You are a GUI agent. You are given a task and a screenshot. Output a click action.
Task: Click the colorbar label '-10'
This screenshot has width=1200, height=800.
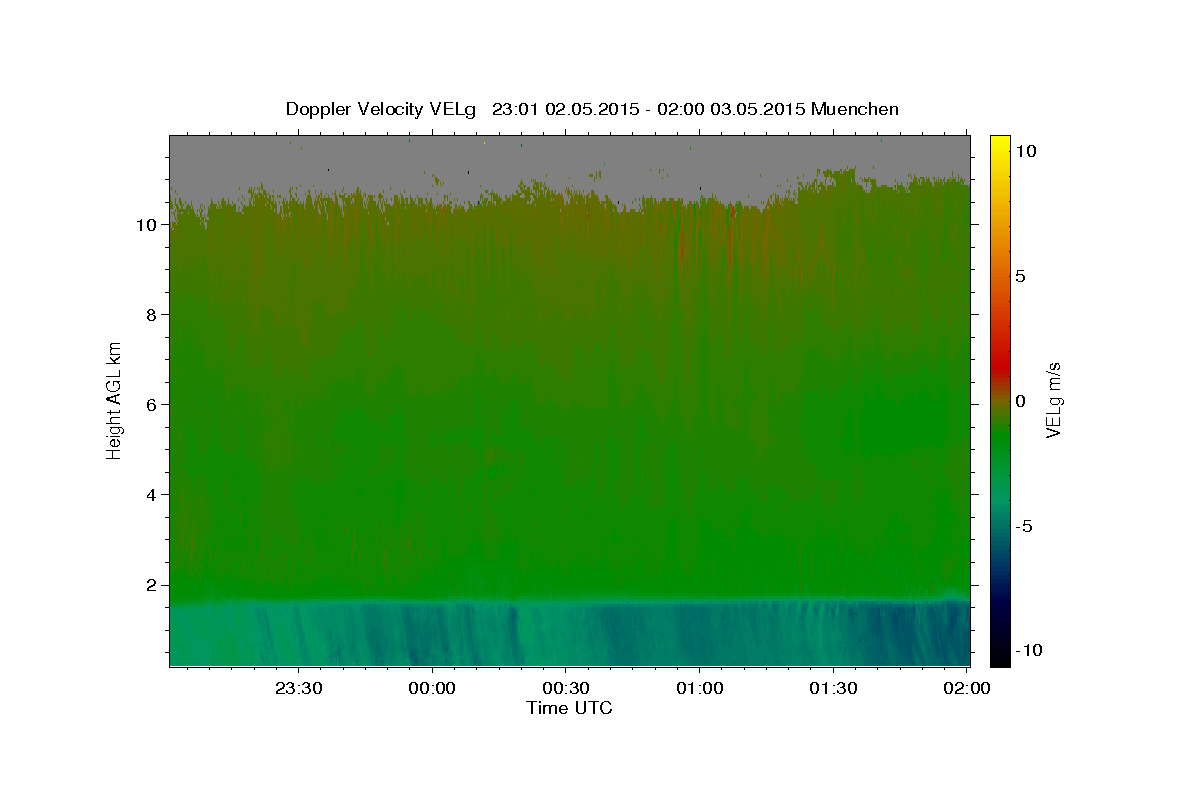tap(1029, 650)
